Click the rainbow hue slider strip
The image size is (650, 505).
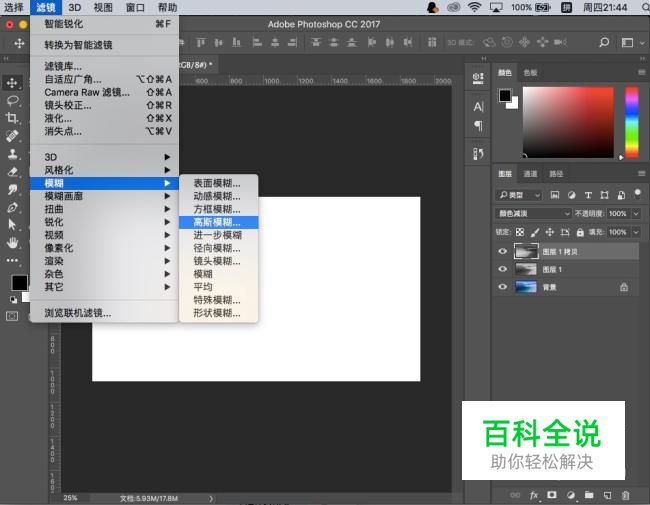[632, 122]
